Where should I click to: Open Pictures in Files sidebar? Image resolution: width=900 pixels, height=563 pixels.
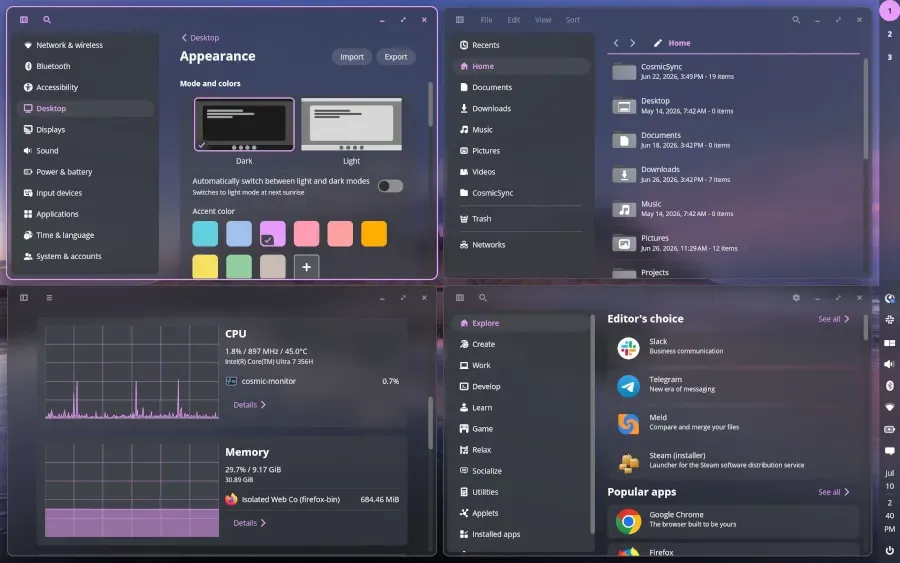click(521, 150)
